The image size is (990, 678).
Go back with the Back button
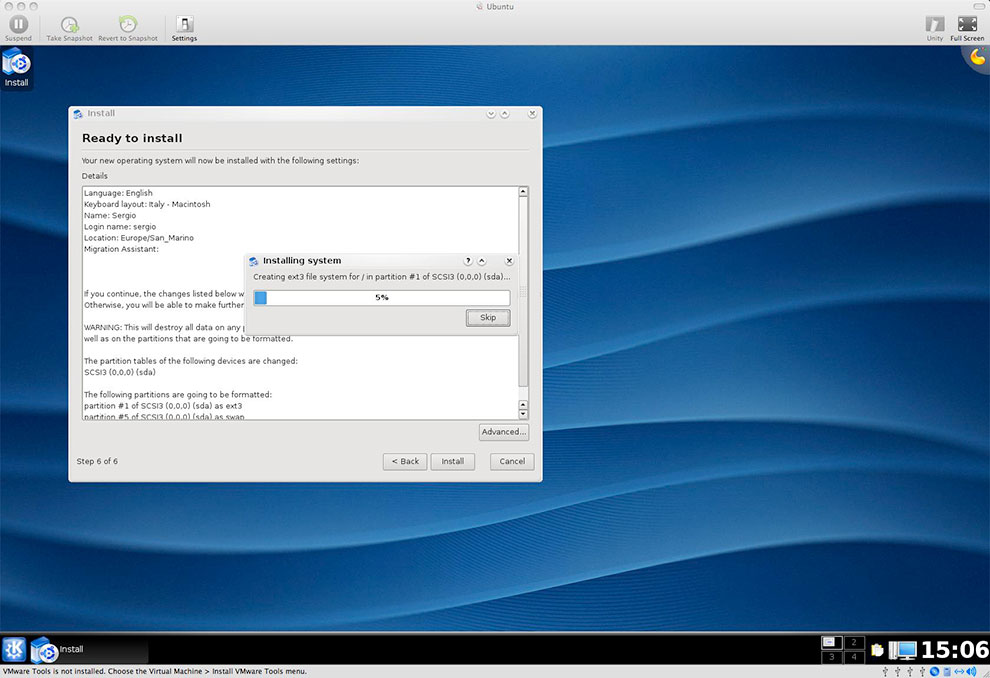click(x=405, y=462)
